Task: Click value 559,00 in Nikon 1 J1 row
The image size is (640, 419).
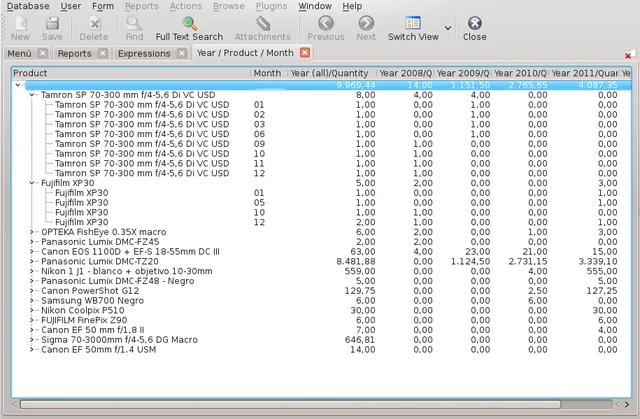Action: point(360,271)
